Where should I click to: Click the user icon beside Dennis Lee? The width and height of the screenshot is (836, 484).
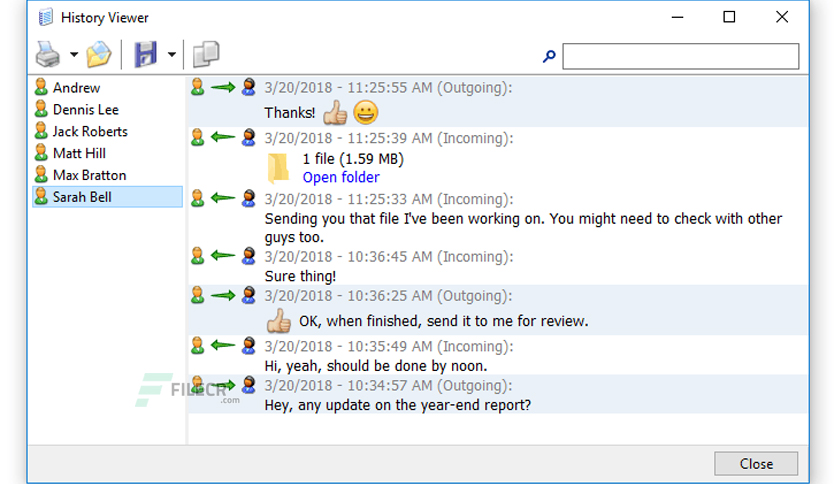pos(41,109)
